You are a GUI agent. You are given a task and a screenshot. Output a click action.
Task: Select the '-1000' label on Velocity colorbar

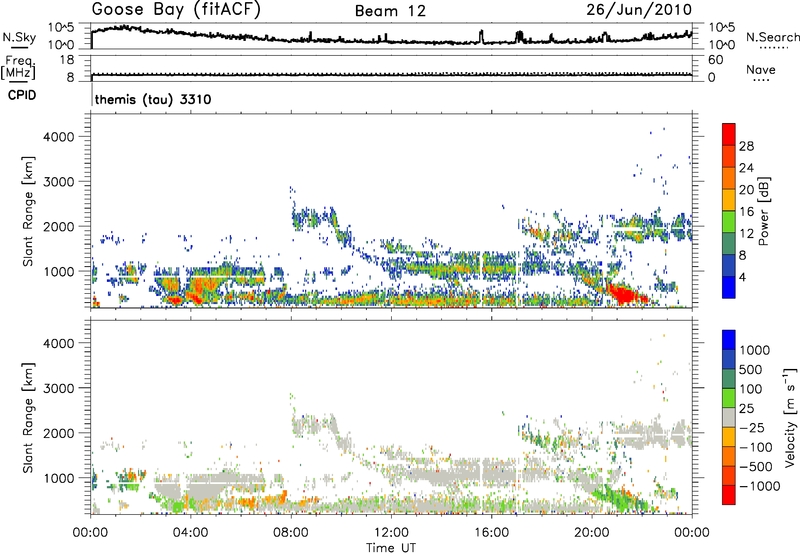pyautogui.click(x=760, y=486)
